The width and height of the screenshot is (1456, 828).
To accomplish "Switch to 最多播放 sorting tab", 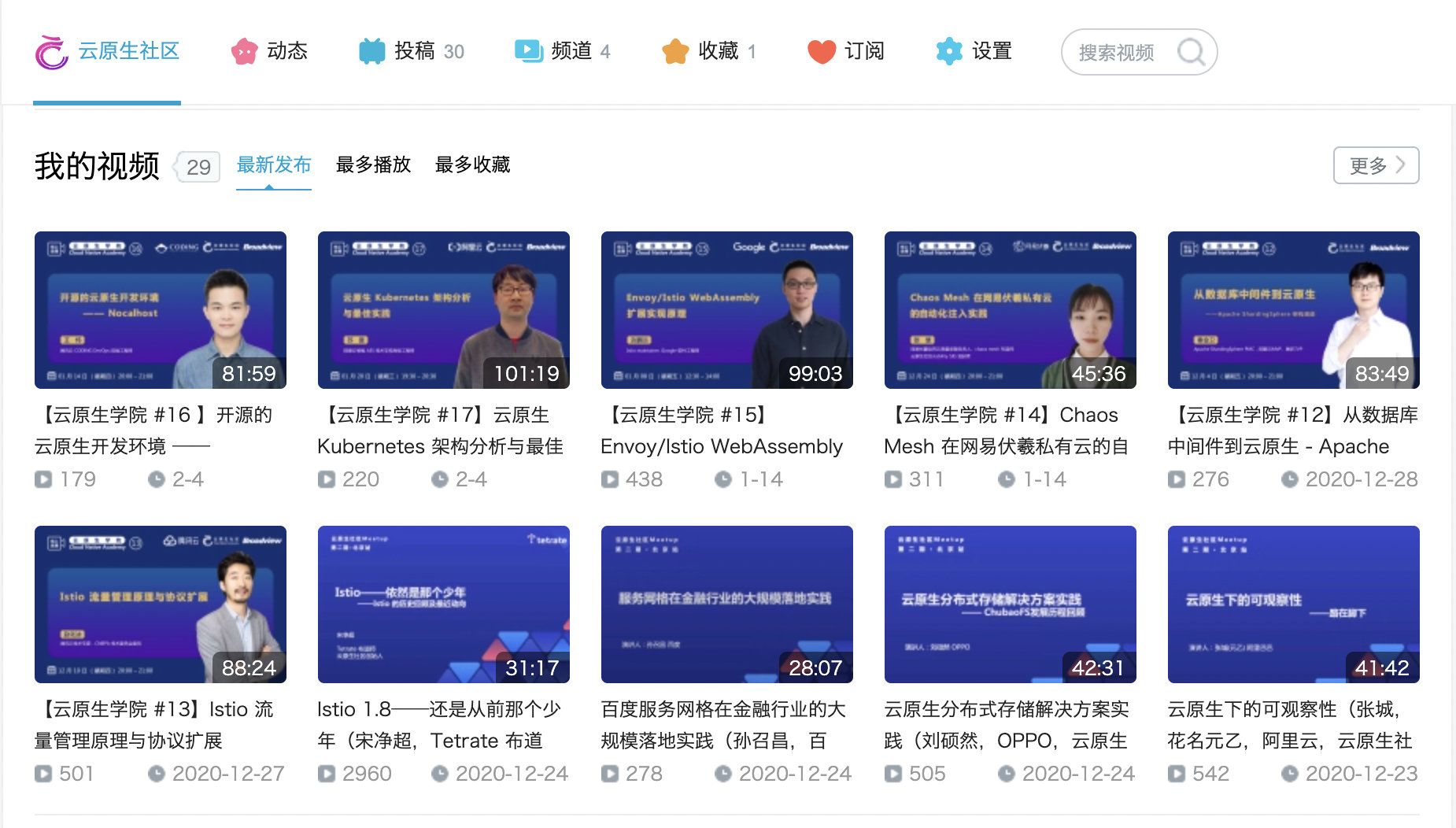I will pos(373,164).
